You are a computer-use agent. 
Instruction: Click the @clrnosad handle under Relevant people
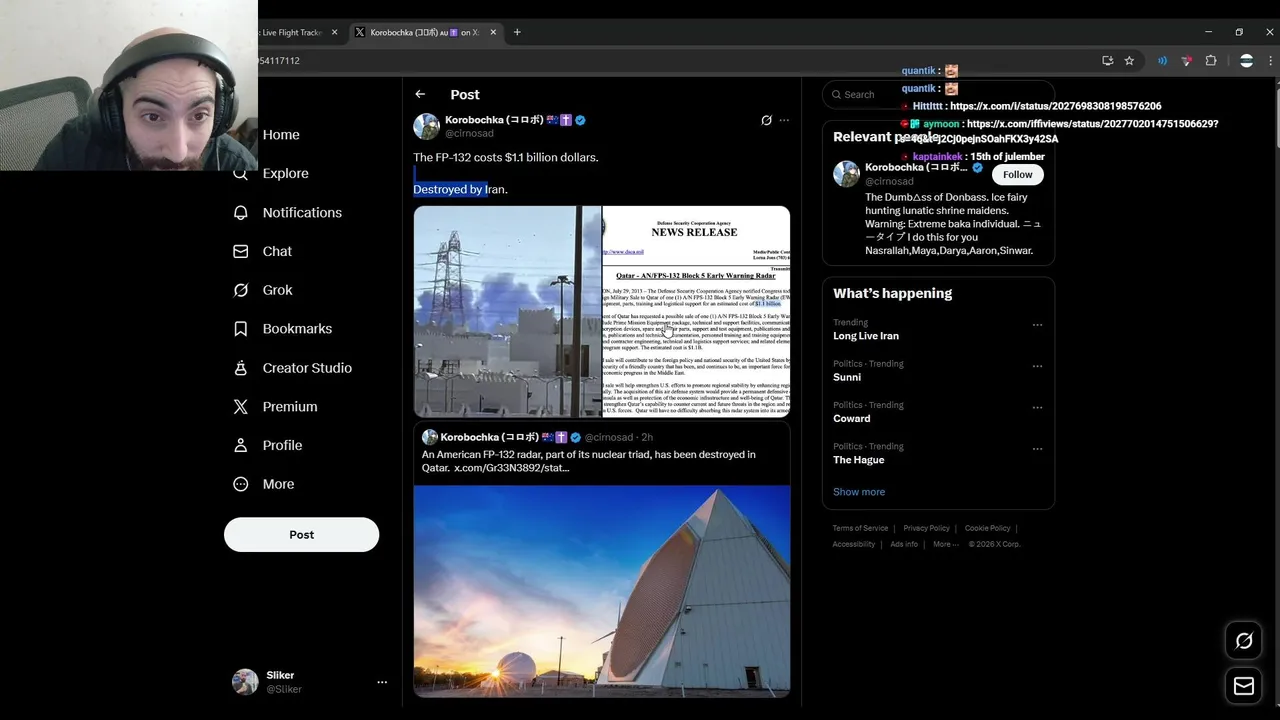pos(889,182)
